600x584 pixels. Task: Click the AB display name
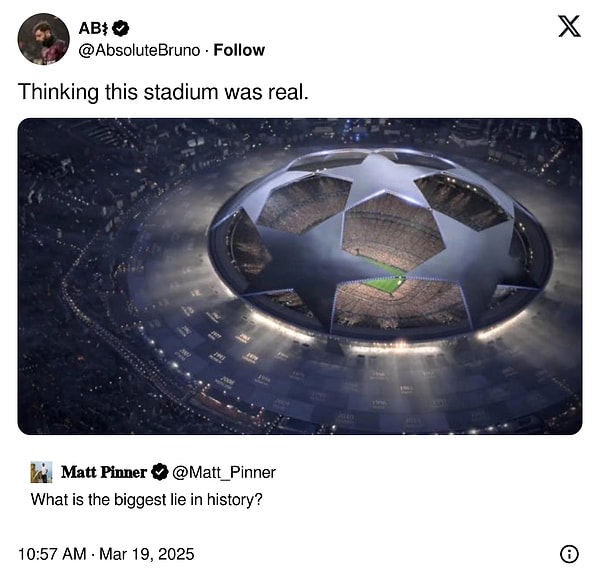(x=94, y=28)
